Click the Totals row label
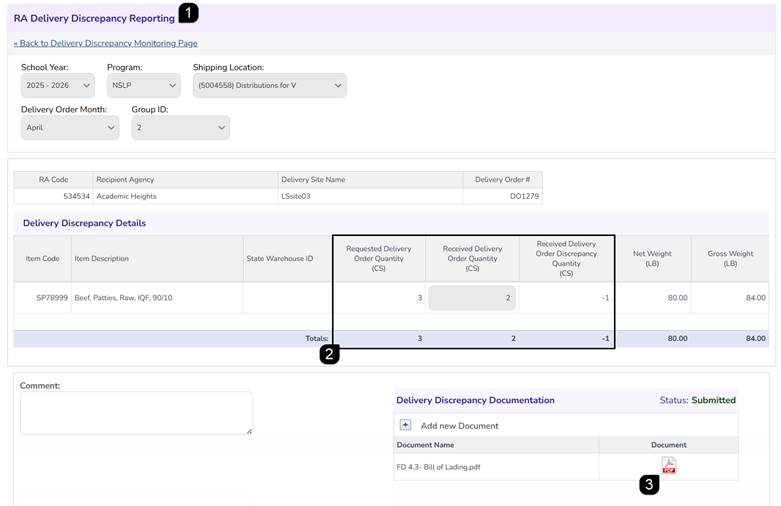The image size is (781, 506). tap(316, 338)
